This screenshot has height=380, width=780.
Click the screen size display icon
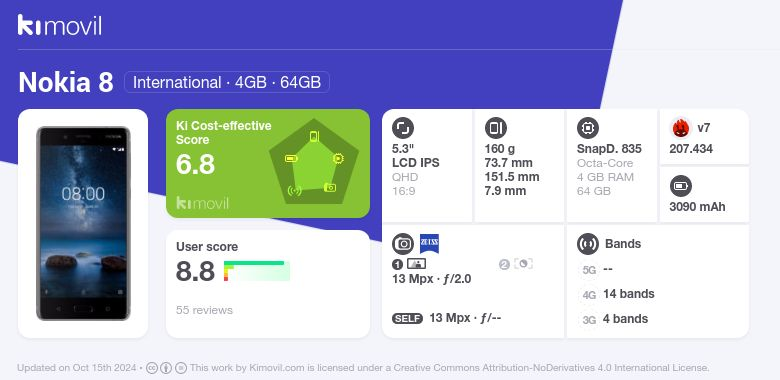402,128
